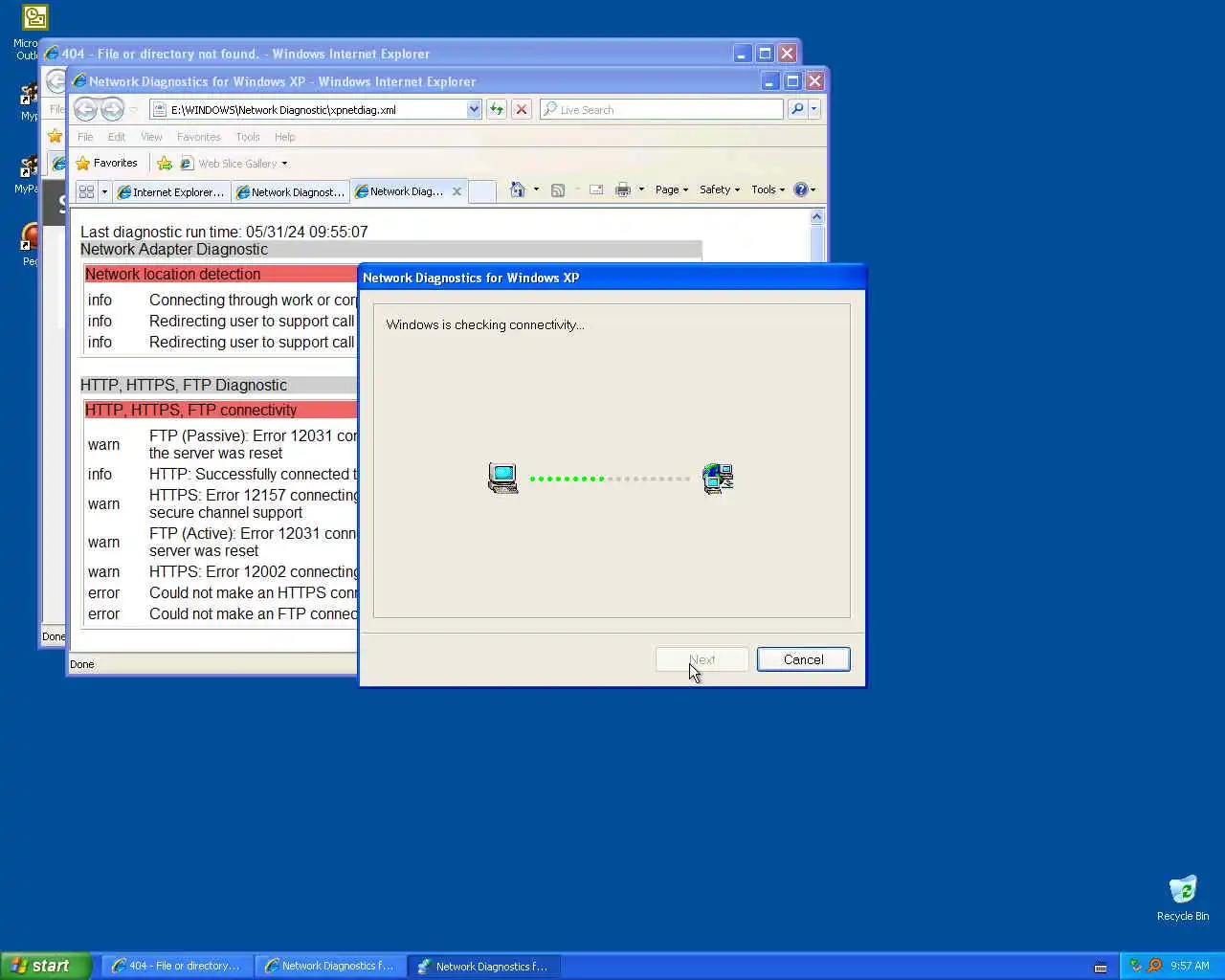Open the Edit menu
This screenshot has height=980, width=1225.
(x=117, y=137)
